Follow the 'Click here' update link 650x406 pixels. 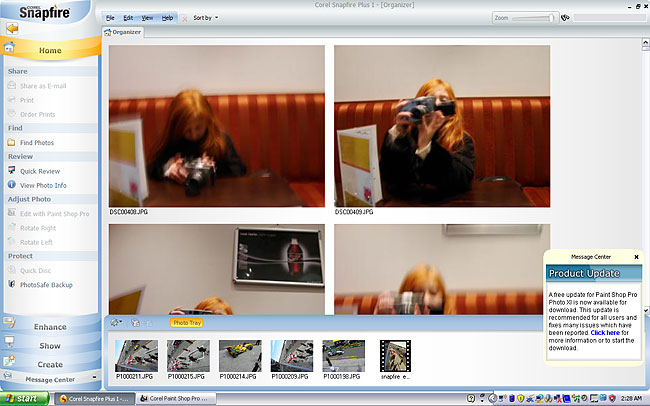(604, 333)
